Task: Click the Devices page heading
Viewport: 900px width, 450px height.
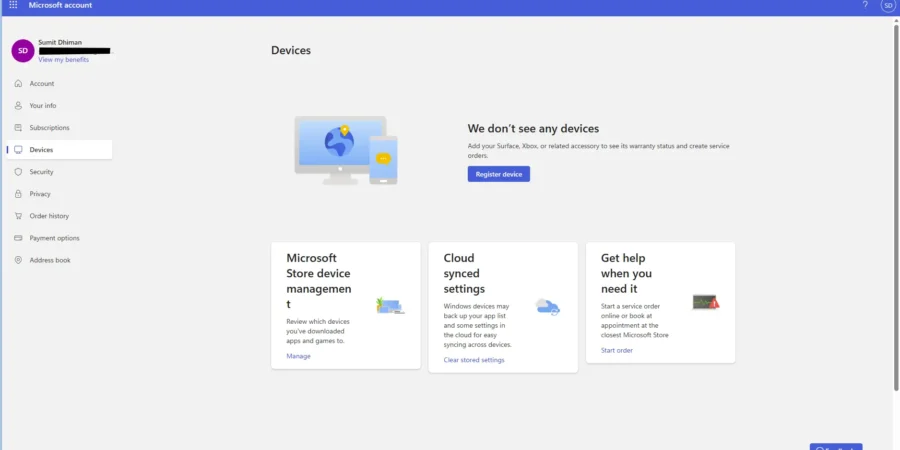Action: click(291, 51)
